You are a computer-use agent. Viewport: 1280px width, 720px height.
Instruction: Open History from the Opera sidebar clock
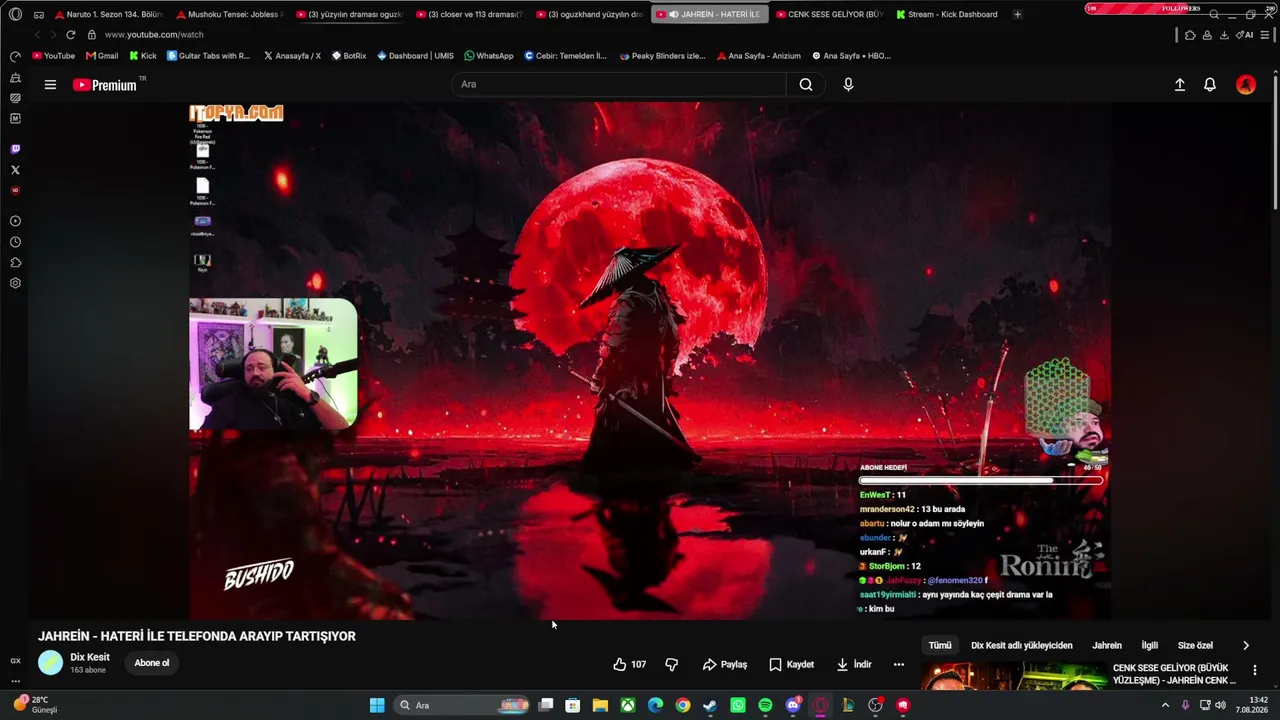pyautogui.click(x=15, y=242)
